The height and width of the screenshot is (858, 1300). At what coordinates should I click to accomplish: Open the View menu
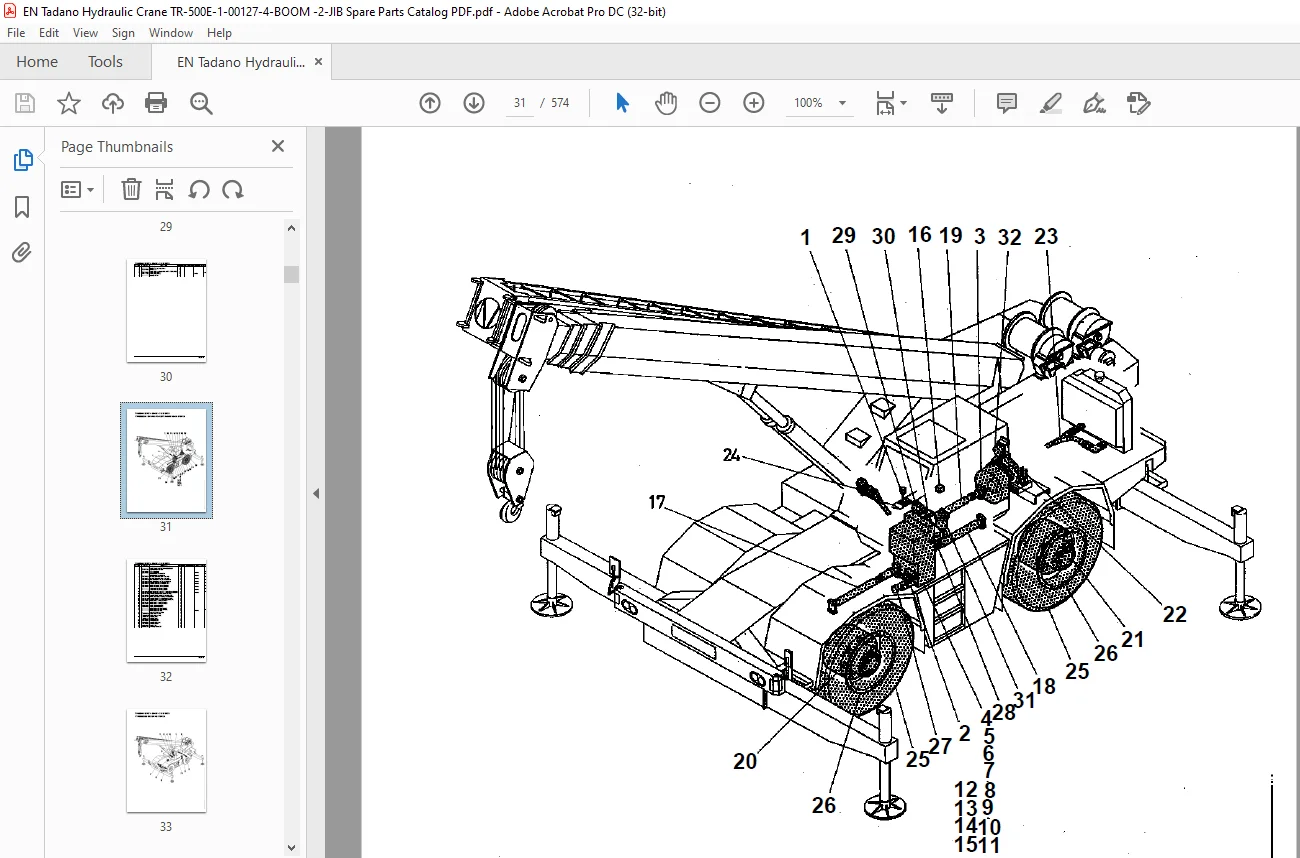point(85,33)
